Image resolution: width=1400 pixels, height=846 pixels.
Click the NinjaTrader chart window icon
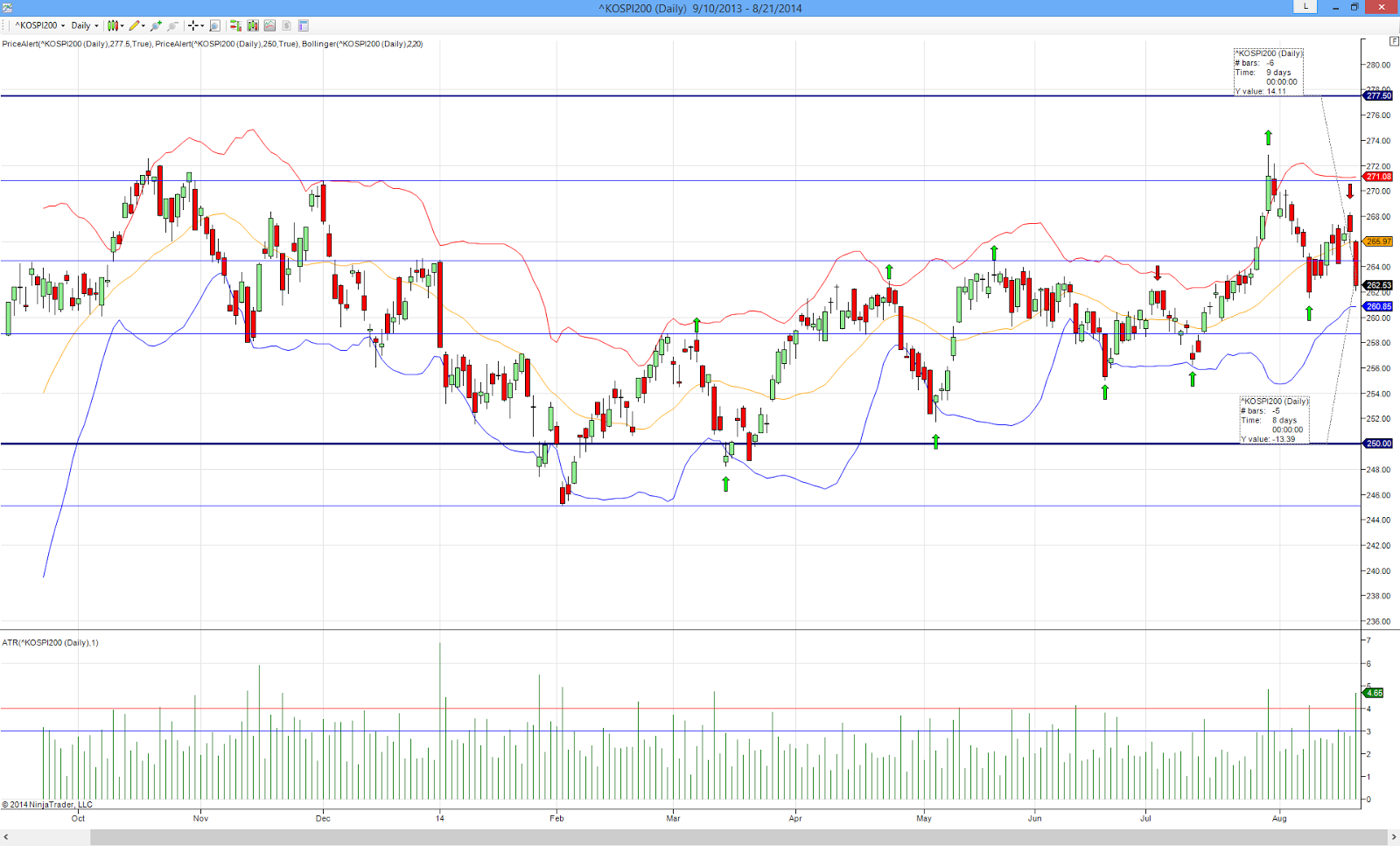7,7
